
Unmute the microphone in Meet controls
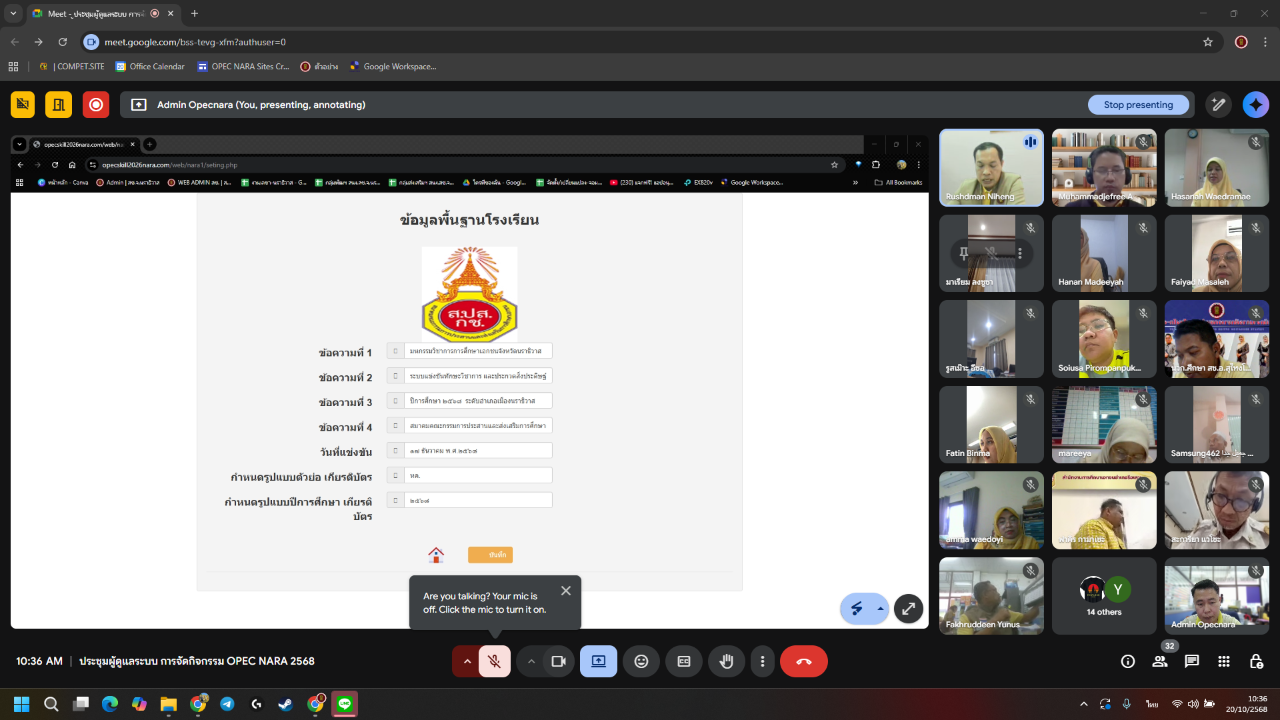494,661
